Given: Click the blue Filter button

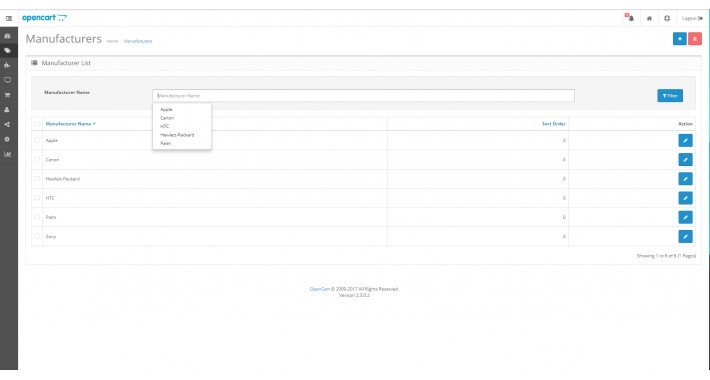Looking at the screenshot, I should click(x=670, y=96).
